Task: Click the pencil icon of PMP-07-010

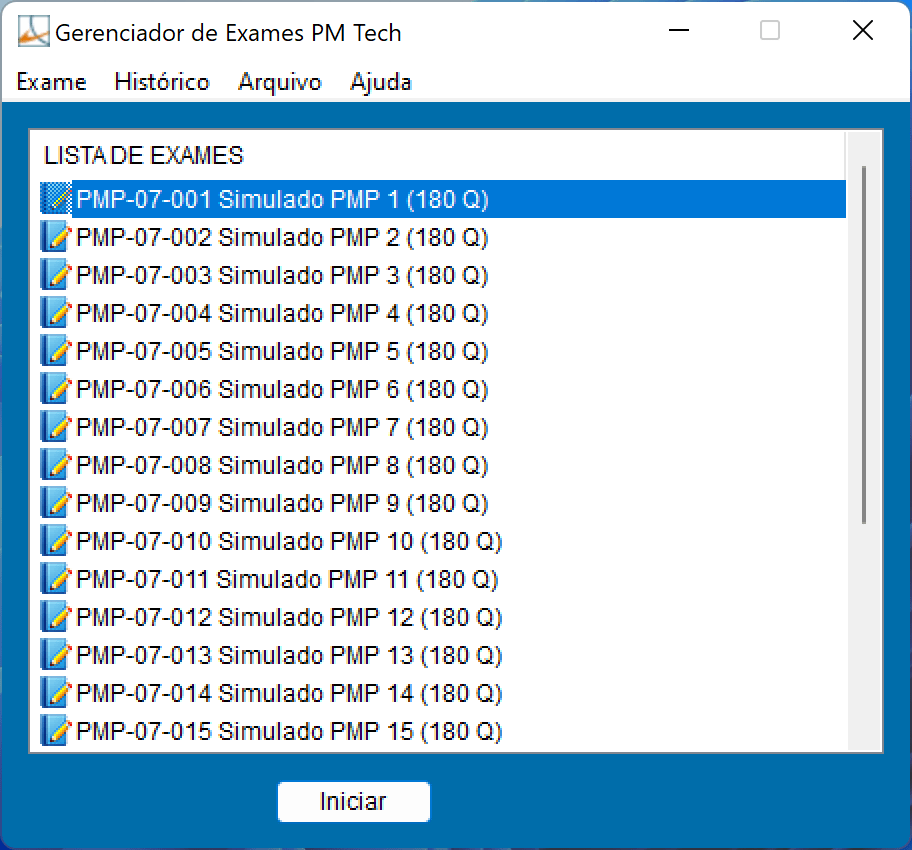Action: (56, 541)
